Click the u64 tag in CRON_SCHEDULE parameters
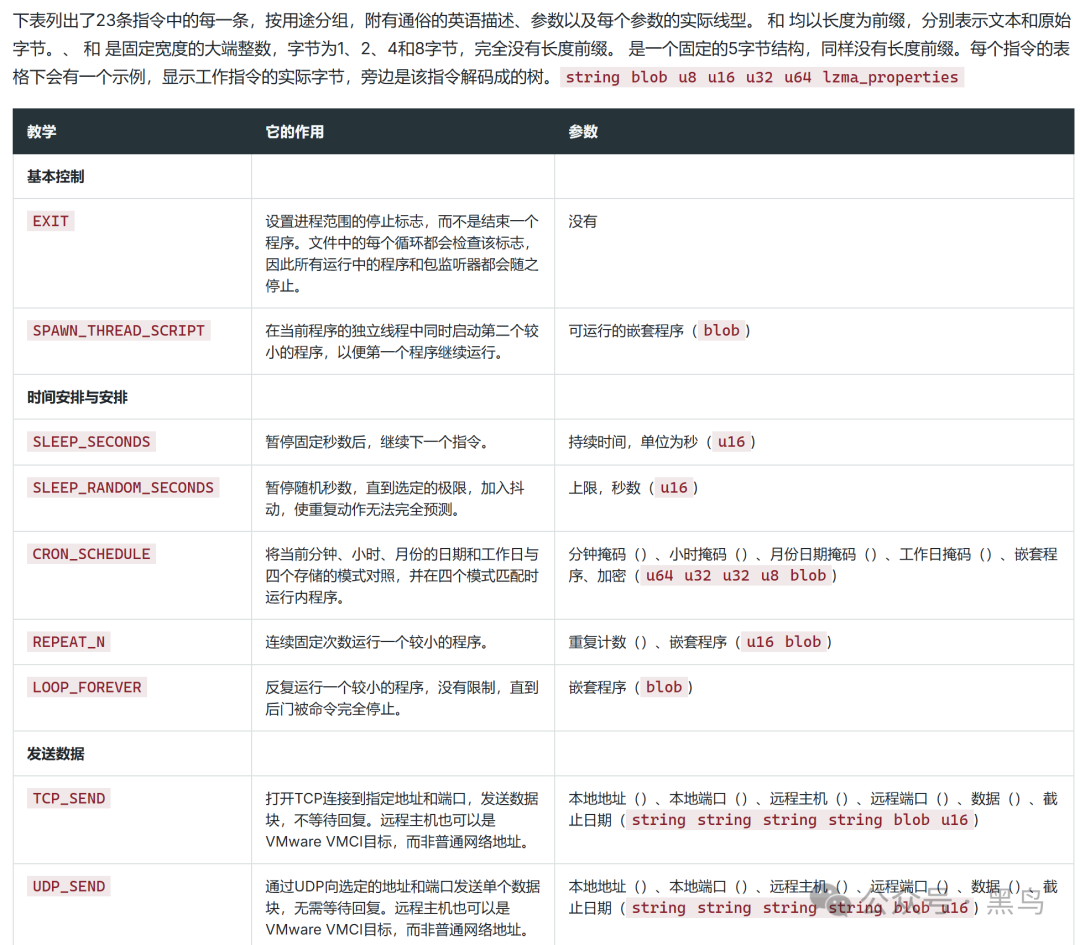The height and width of the screenshot is (945, 1080). [x=658, y=576]
